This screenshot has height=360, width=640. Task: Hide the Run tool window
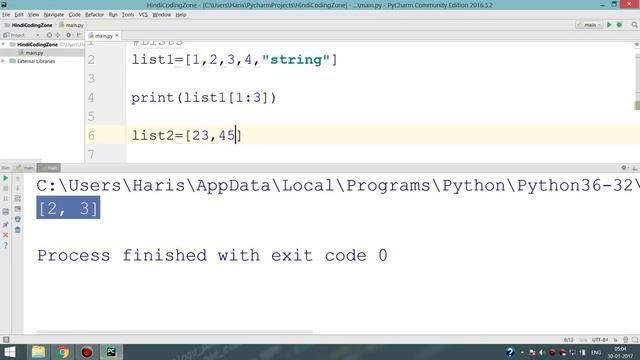(634, 168)
